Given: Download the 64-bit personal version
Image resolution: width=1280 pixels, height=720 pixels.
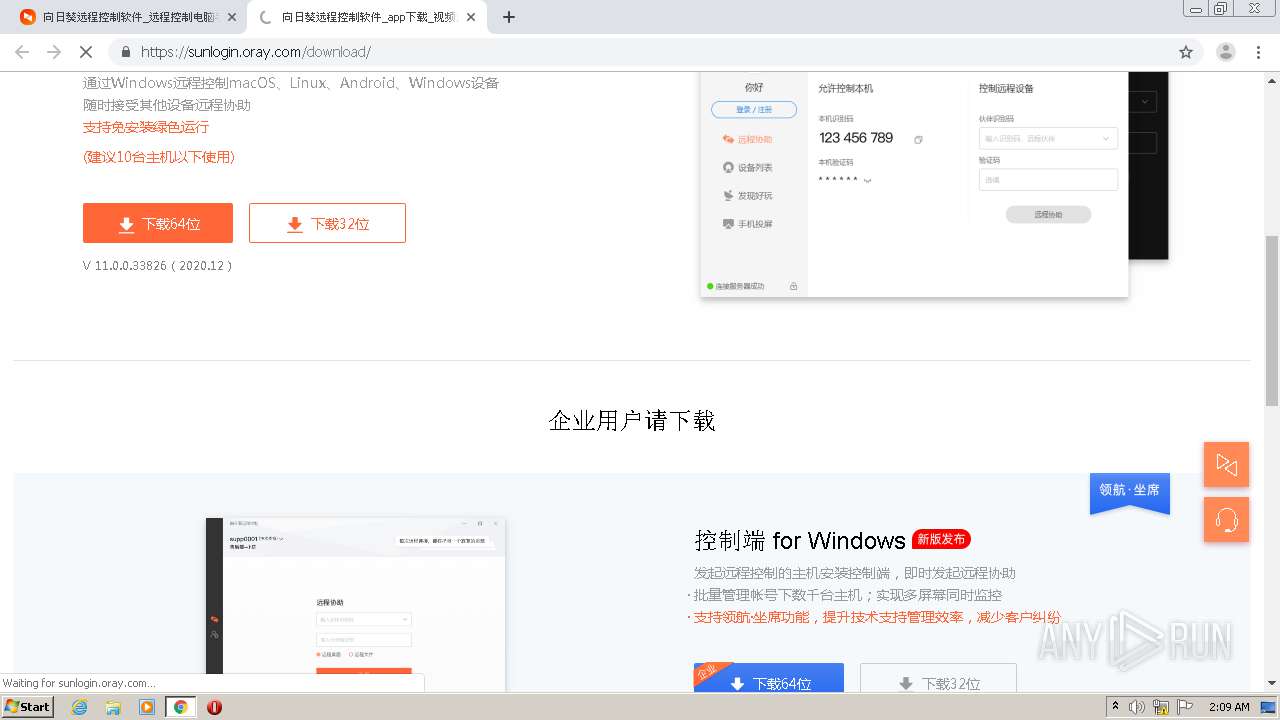Looking at the screenshot, I should click(158, 223).
